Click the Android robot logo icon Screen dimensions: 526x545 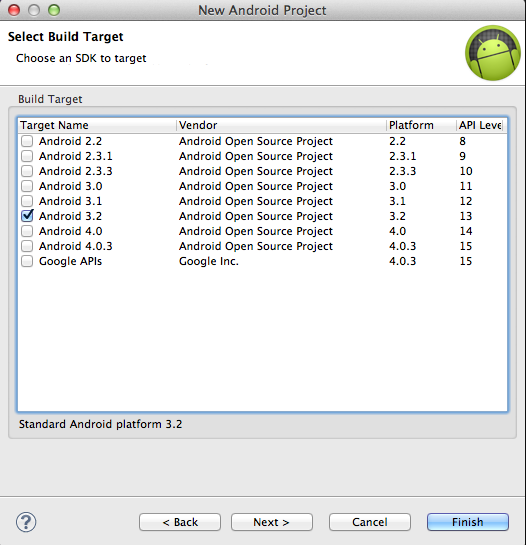493,53
